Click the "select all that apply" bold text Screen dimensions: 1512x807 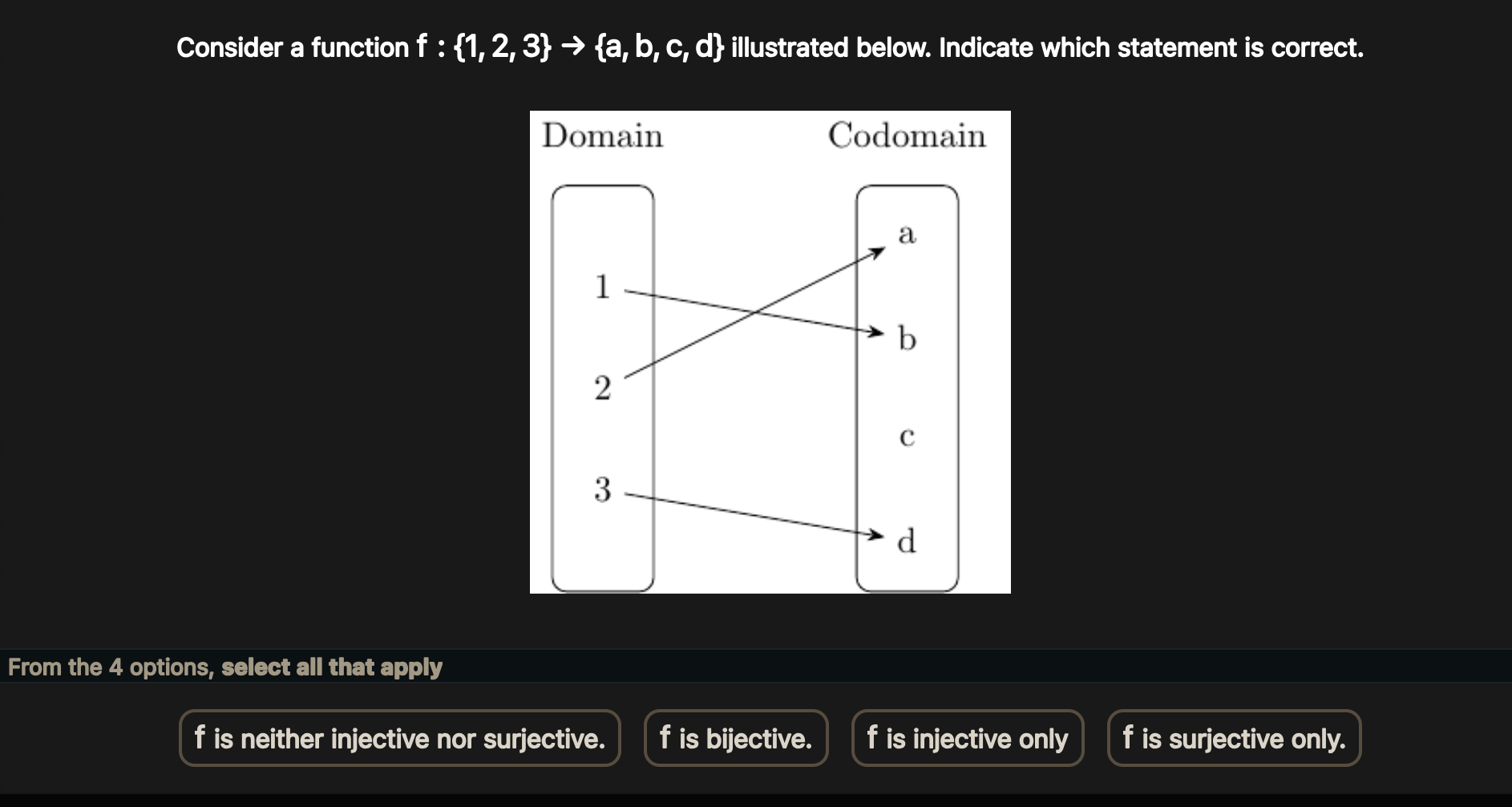(331, 667)
